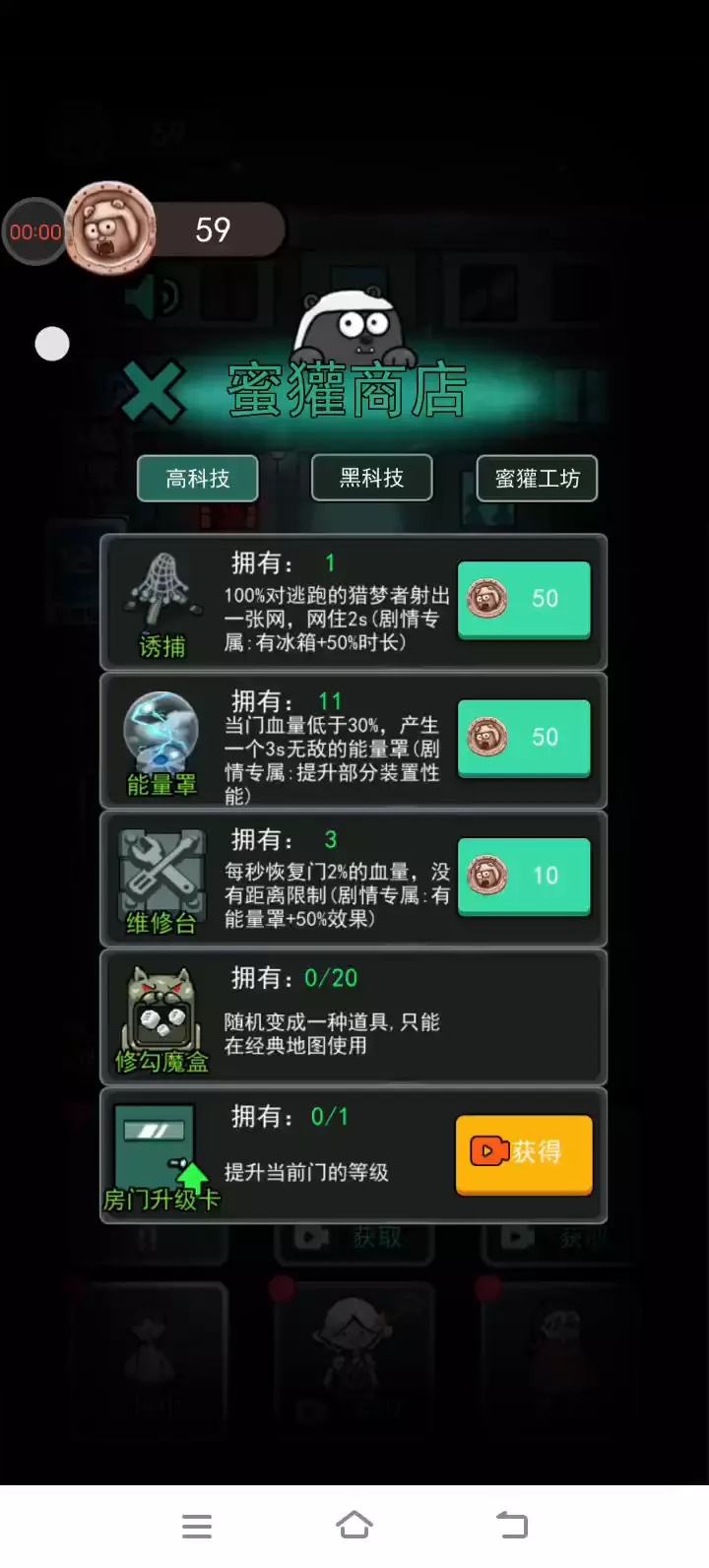Buy 诱捕 for 50 coins
The width and height of the screenshot is (709, 1568).
[x=524, y=600]
